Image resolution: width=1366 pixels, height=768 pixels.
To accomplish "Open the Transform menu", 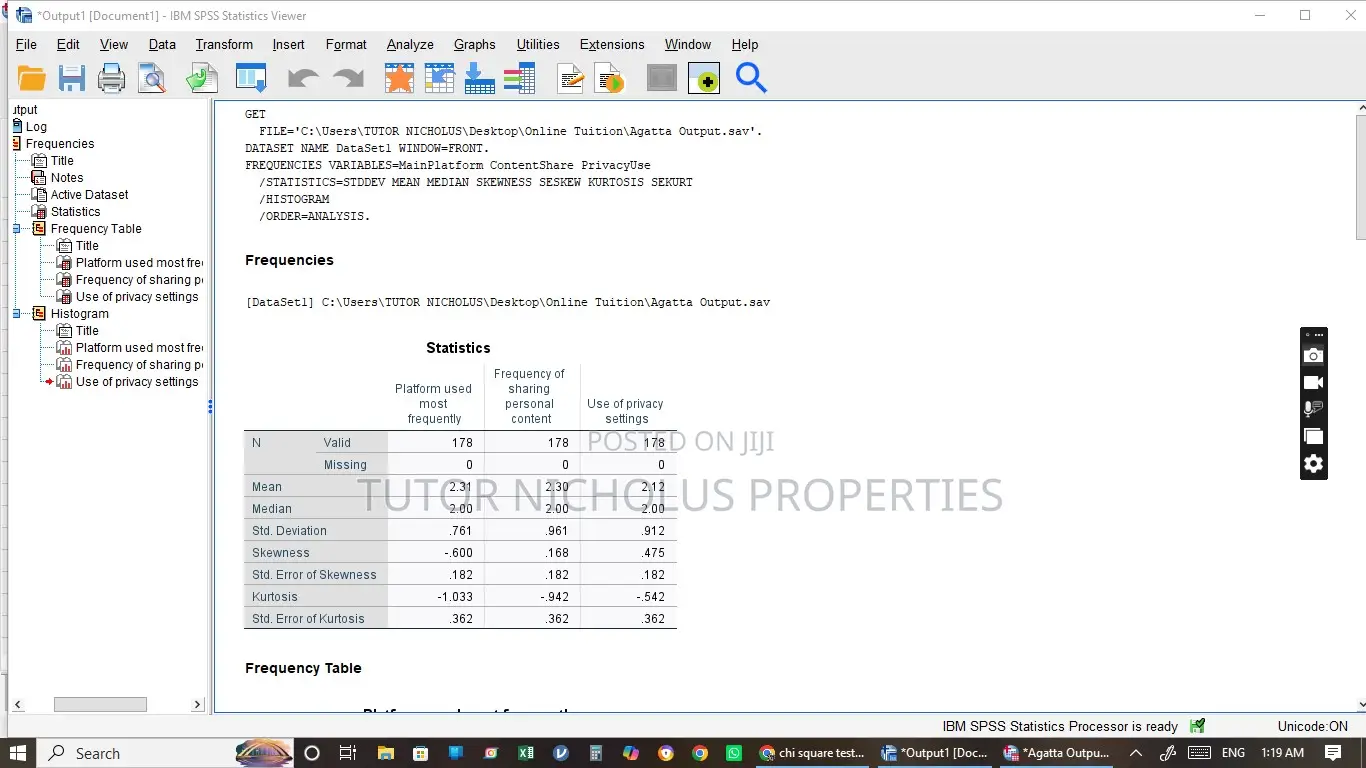I will (x=224, y=45).
